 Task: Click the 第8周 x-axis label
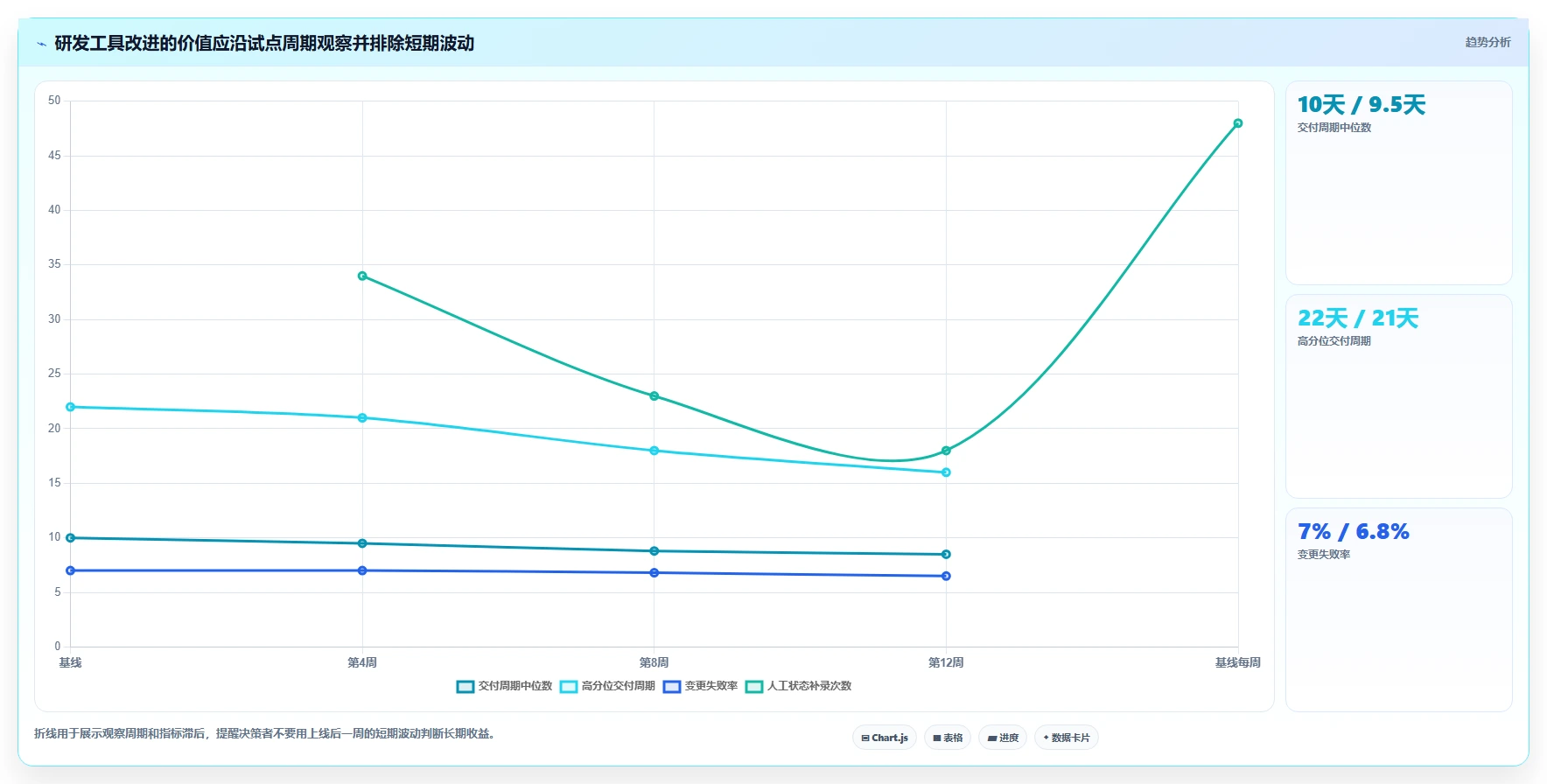point(654,662)
